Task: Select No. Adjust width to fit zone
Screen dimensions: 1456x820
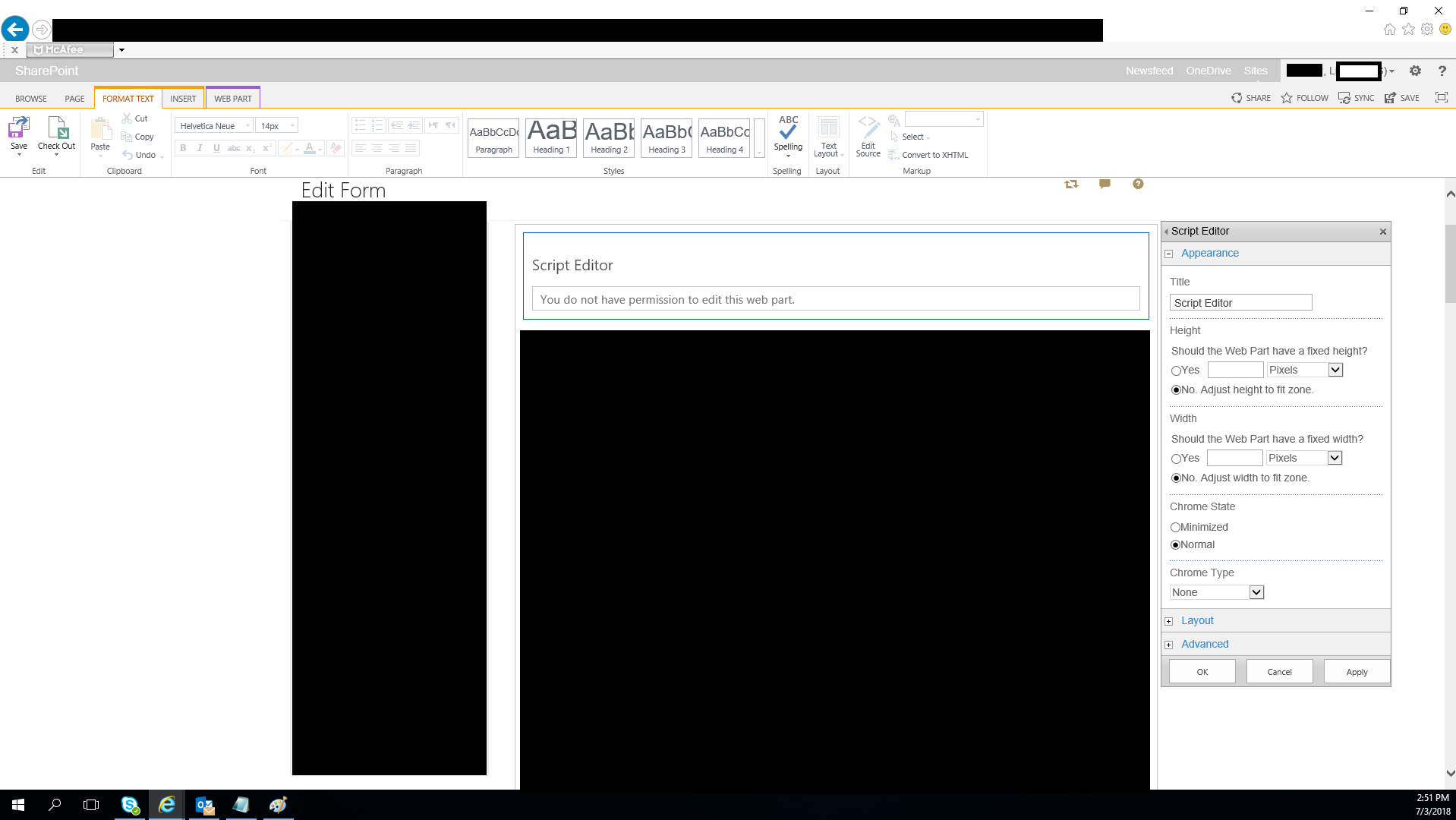Action: (x=1176, y=478)
